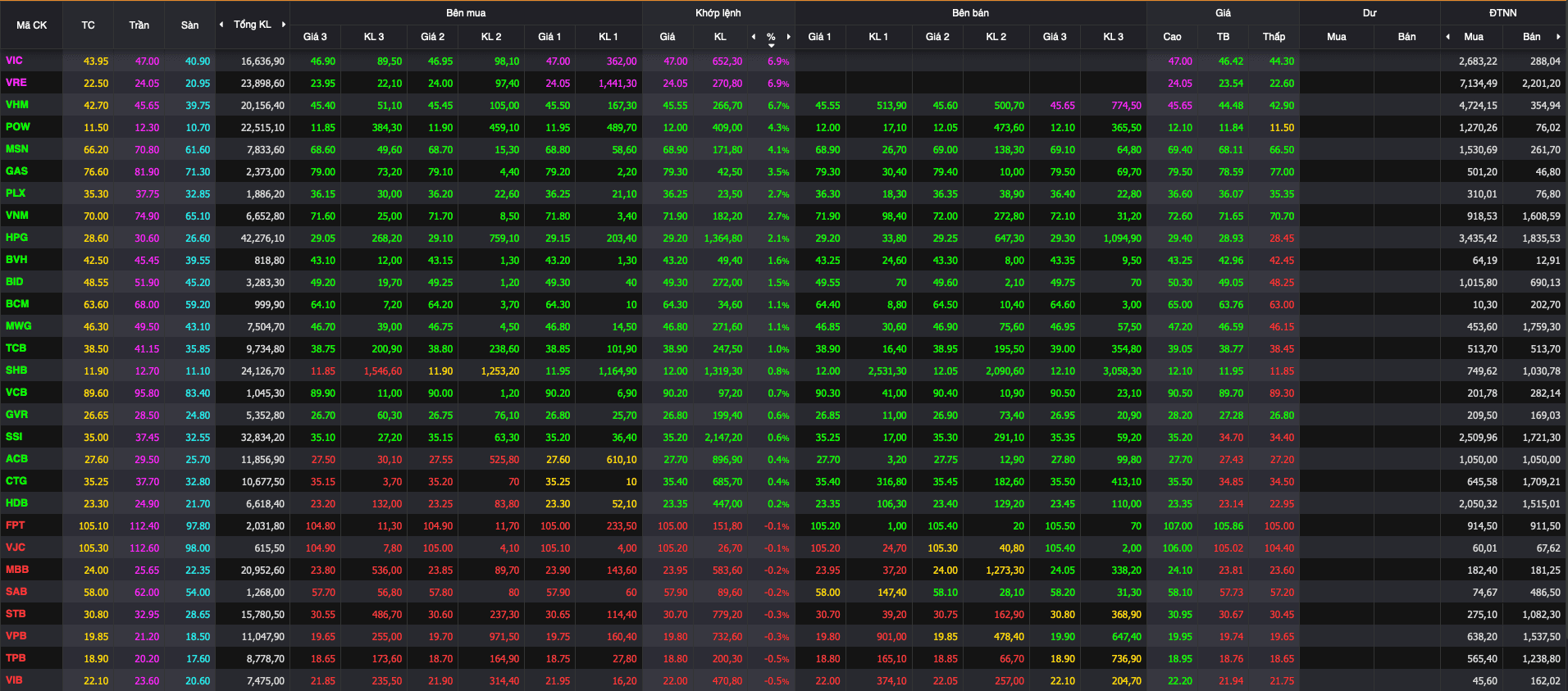Sort by the Trần column header
Image resolution: width=1568 pixels, height=691 pixels.
pos(139,25)
